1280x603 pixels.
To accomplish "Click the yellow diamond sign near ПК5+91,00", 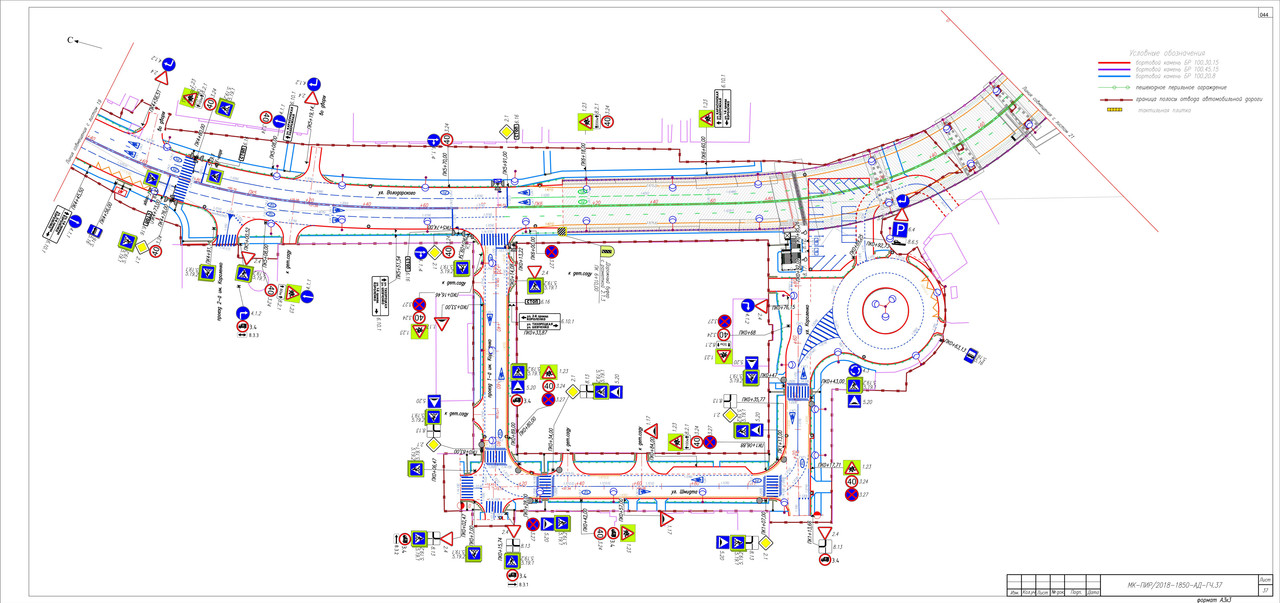I will point(507,132).
